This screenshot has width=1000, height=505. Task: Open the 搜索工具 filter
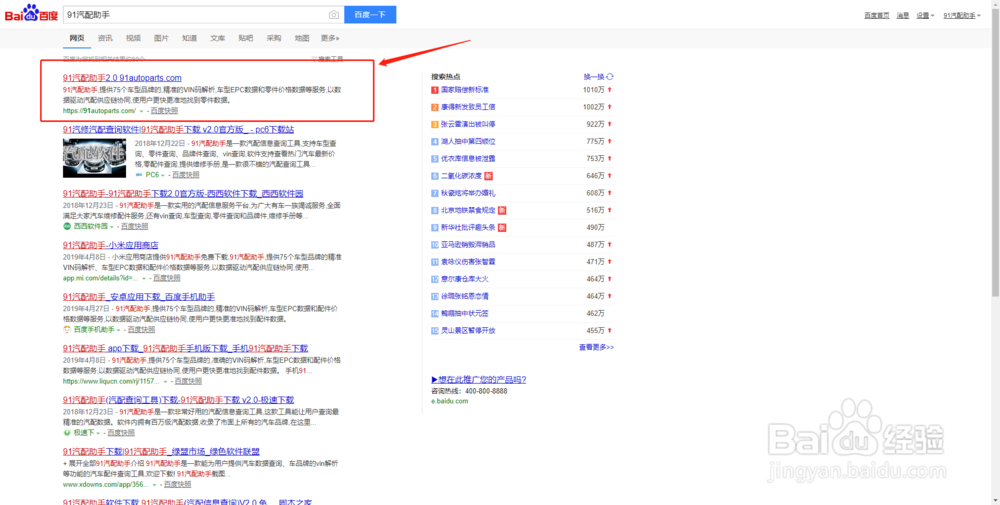pyautogui.click(x=327, y=59)
